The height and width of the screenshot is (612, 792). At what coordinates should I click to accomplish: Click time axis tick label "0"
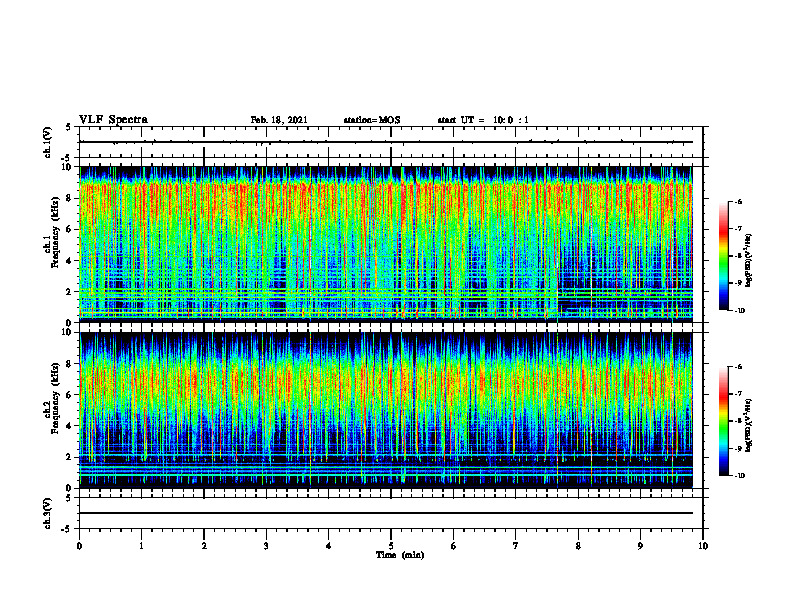pyautogui.click(x=79, y=546)
